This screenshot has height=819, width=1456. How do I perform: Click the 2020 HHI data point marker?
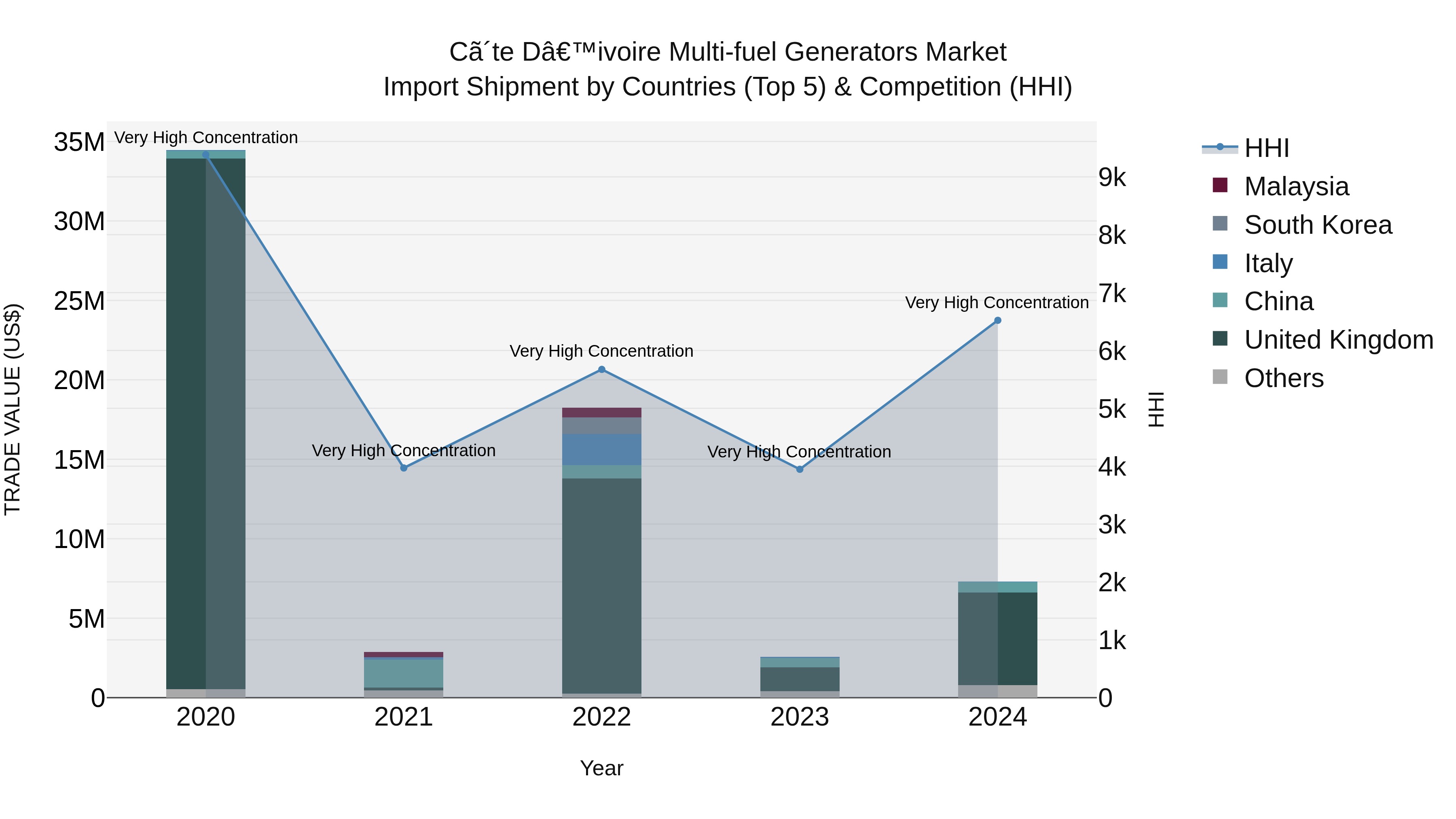point(206,155)
